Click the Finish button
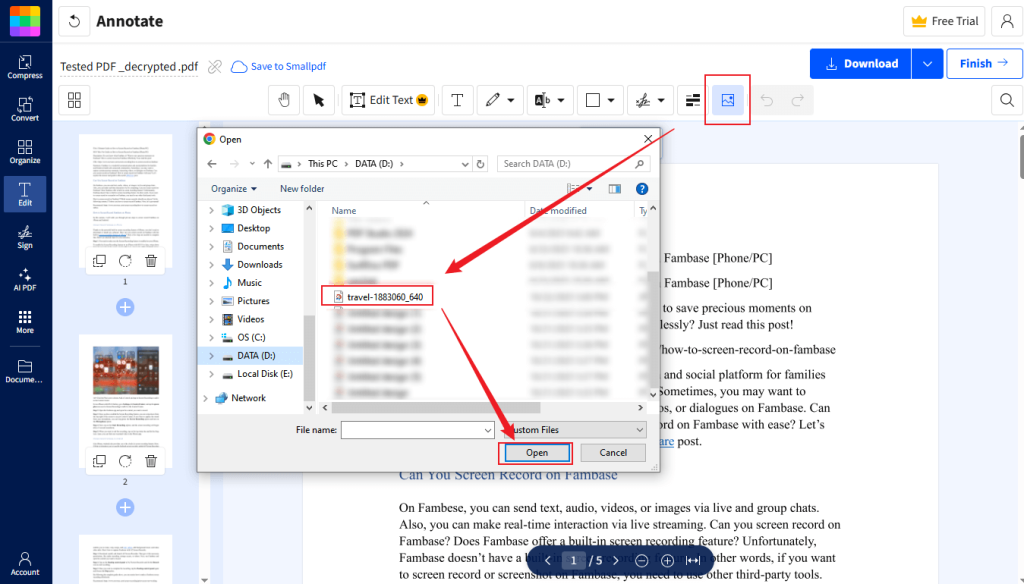 tap(984, 63)
